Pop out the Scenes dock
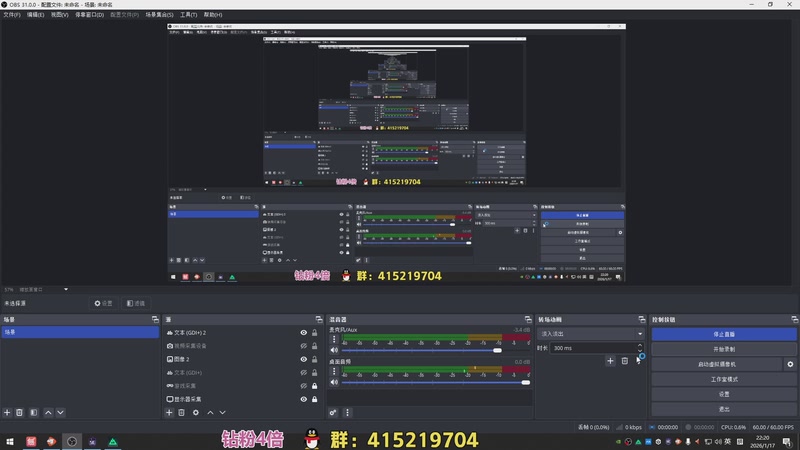 pyautogui.click(x=155, y=319)
